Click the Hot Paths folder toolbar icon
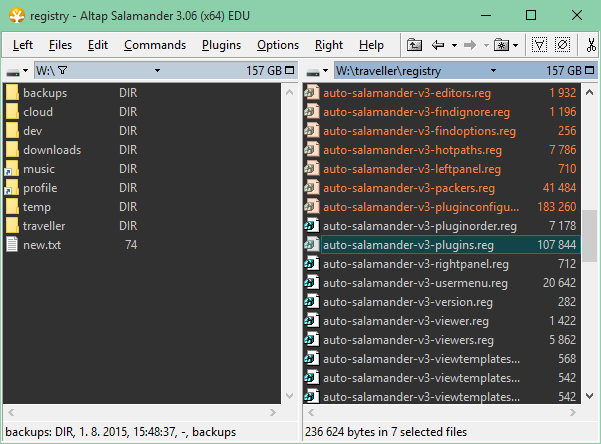Image resolution: width=601 pixels, height=444 pixels. tap(500, 45)
